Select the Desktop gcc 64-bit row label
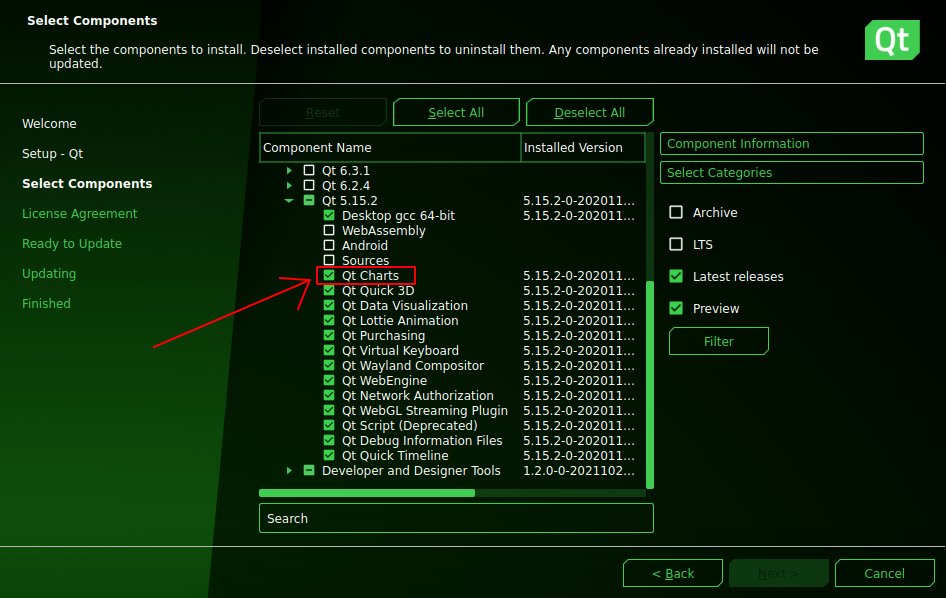946x598 pixels. (398, 216)
